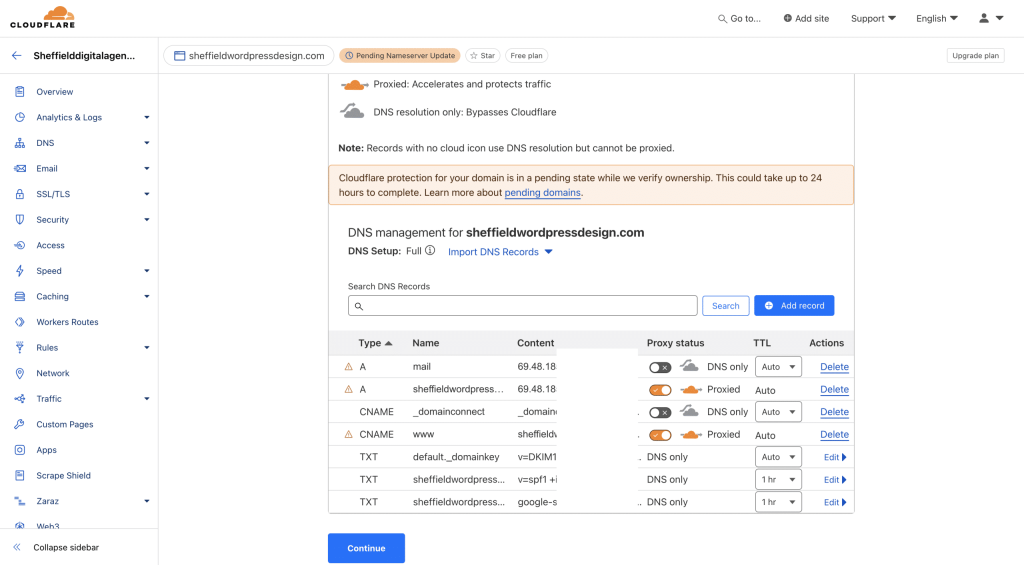Click the Cloudflare logo
Viewport: 1024px width, 565px height.
(x=42, y=18)
